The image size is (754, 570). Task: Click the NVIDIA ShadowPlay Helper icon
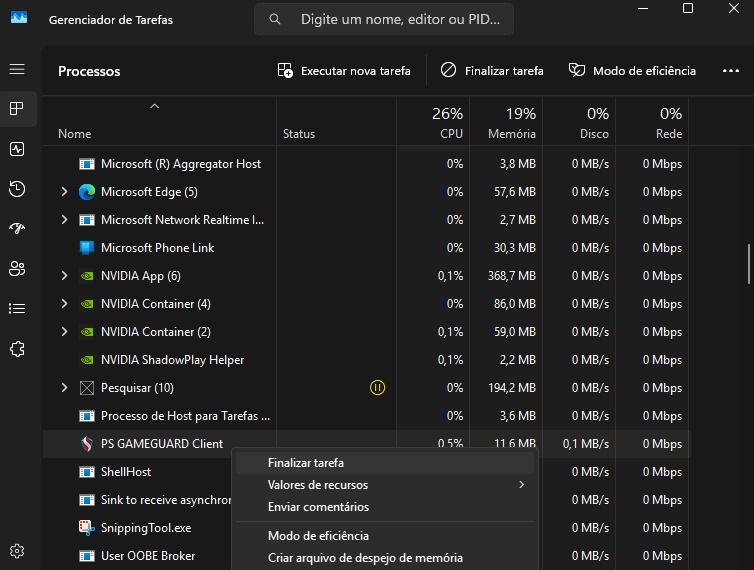tap(87, 360)
